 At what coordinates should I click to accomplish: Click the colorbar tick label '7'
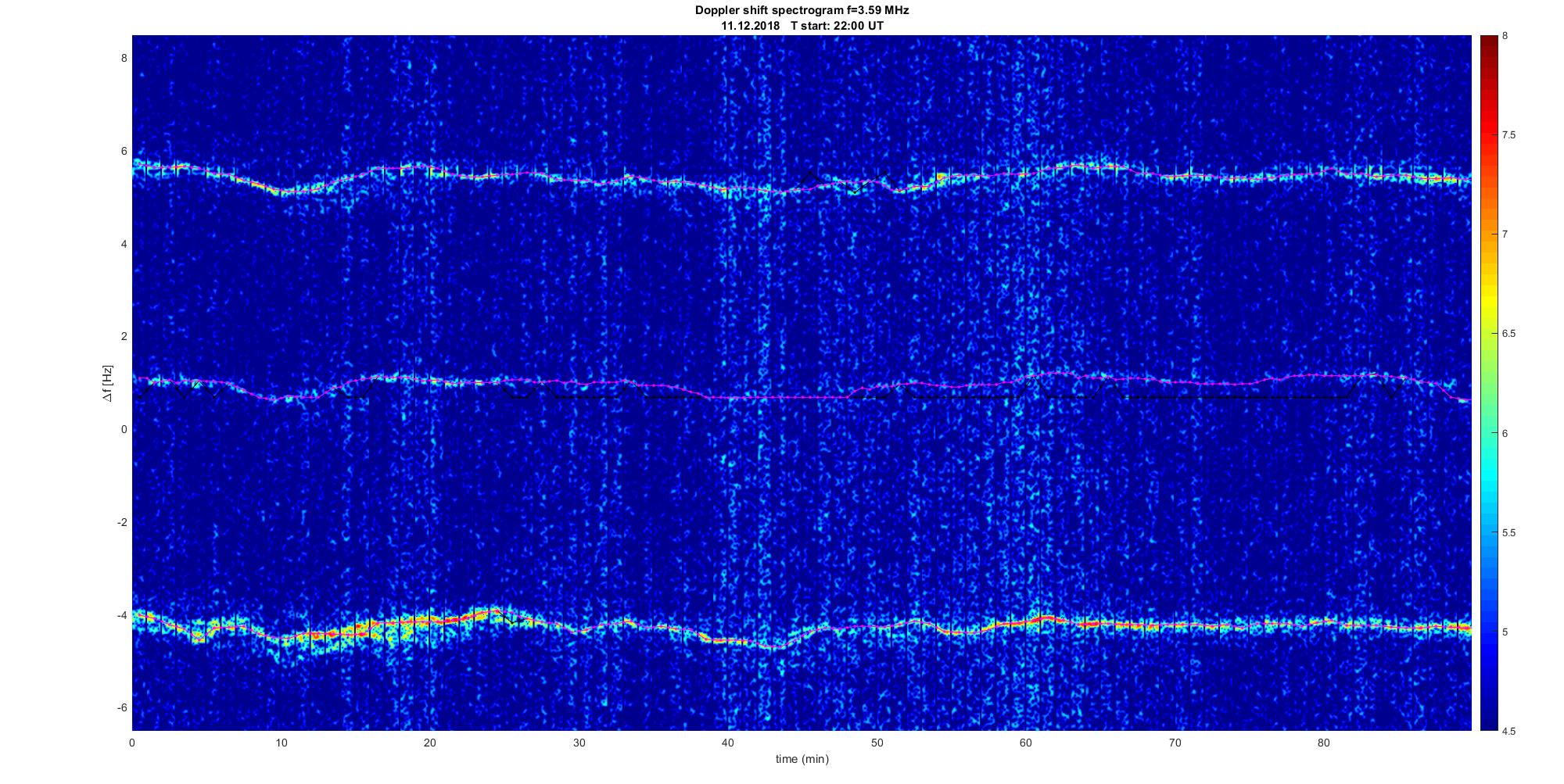pyautogui.click(x=1505, y=234)
